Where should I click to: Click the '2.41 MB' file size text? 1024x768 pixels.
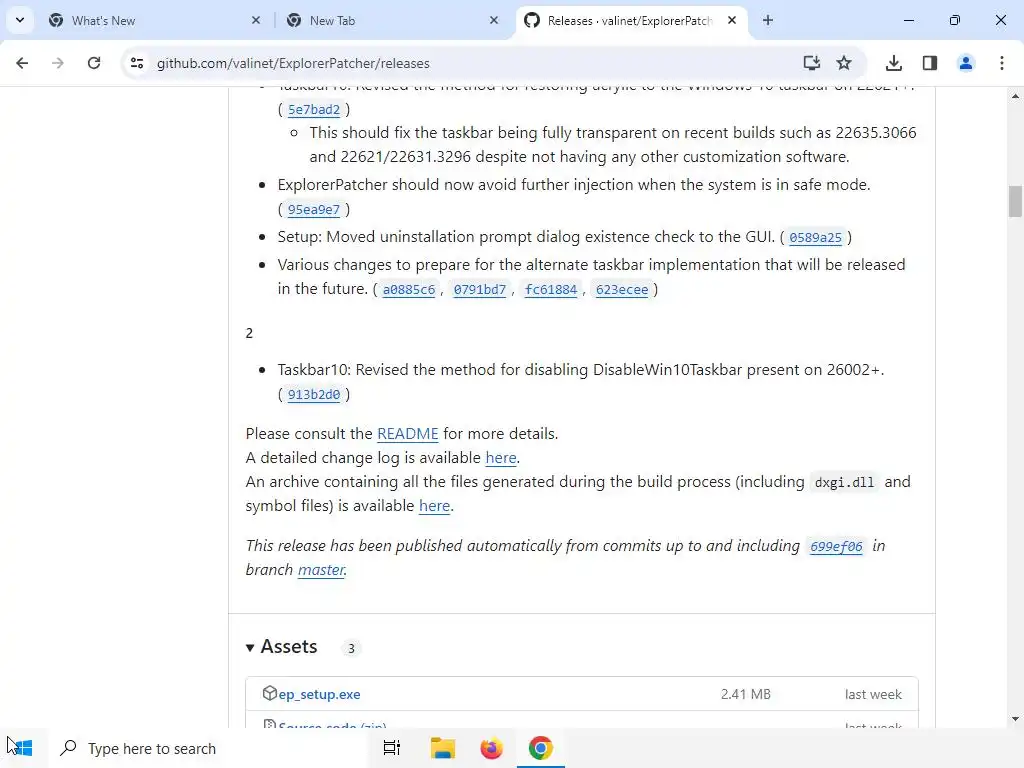pyautogui.click(x=746, y=694)
